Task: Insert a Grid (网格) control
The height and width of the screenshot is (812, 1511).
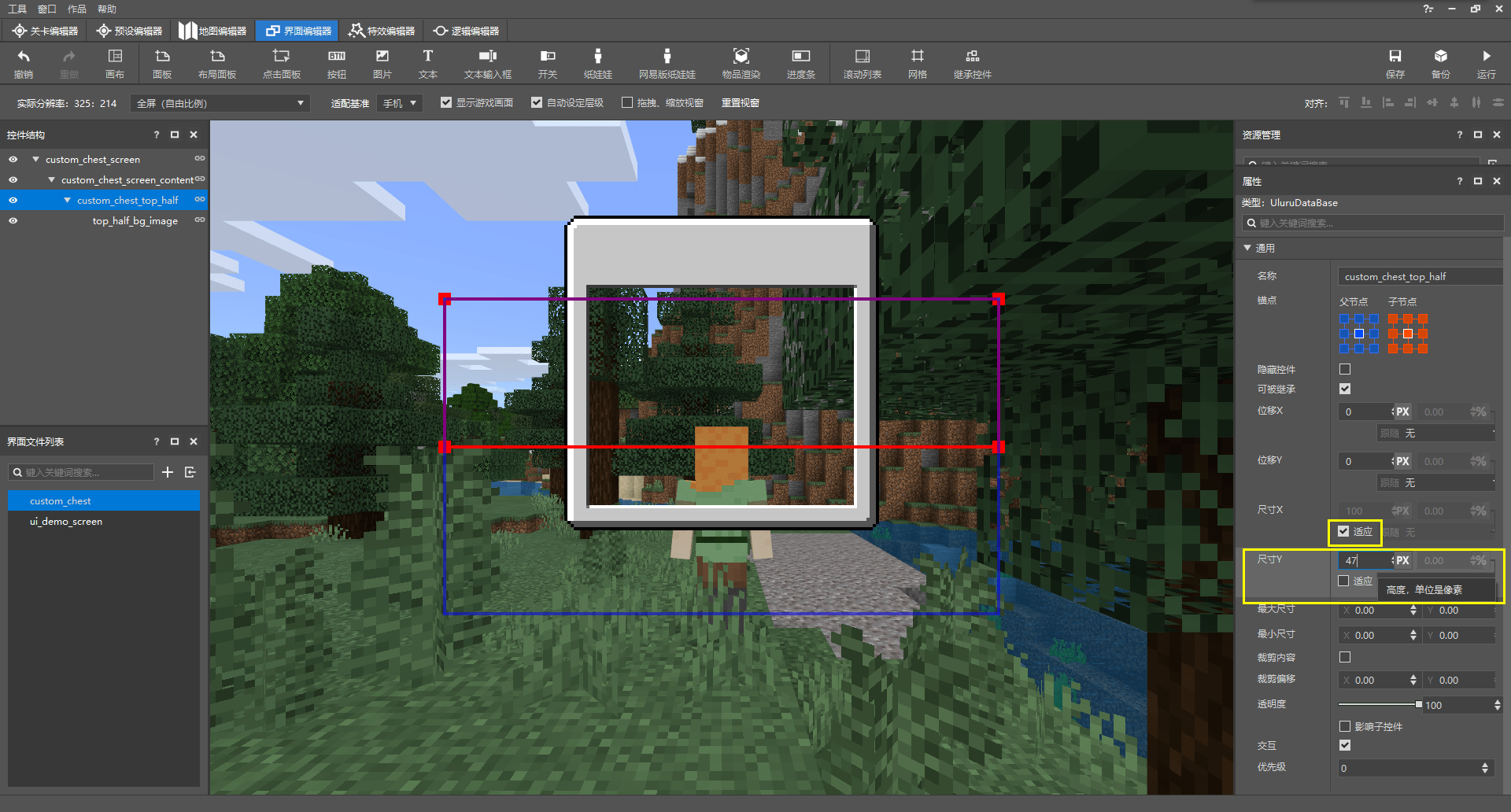Action: pos(918,64)
